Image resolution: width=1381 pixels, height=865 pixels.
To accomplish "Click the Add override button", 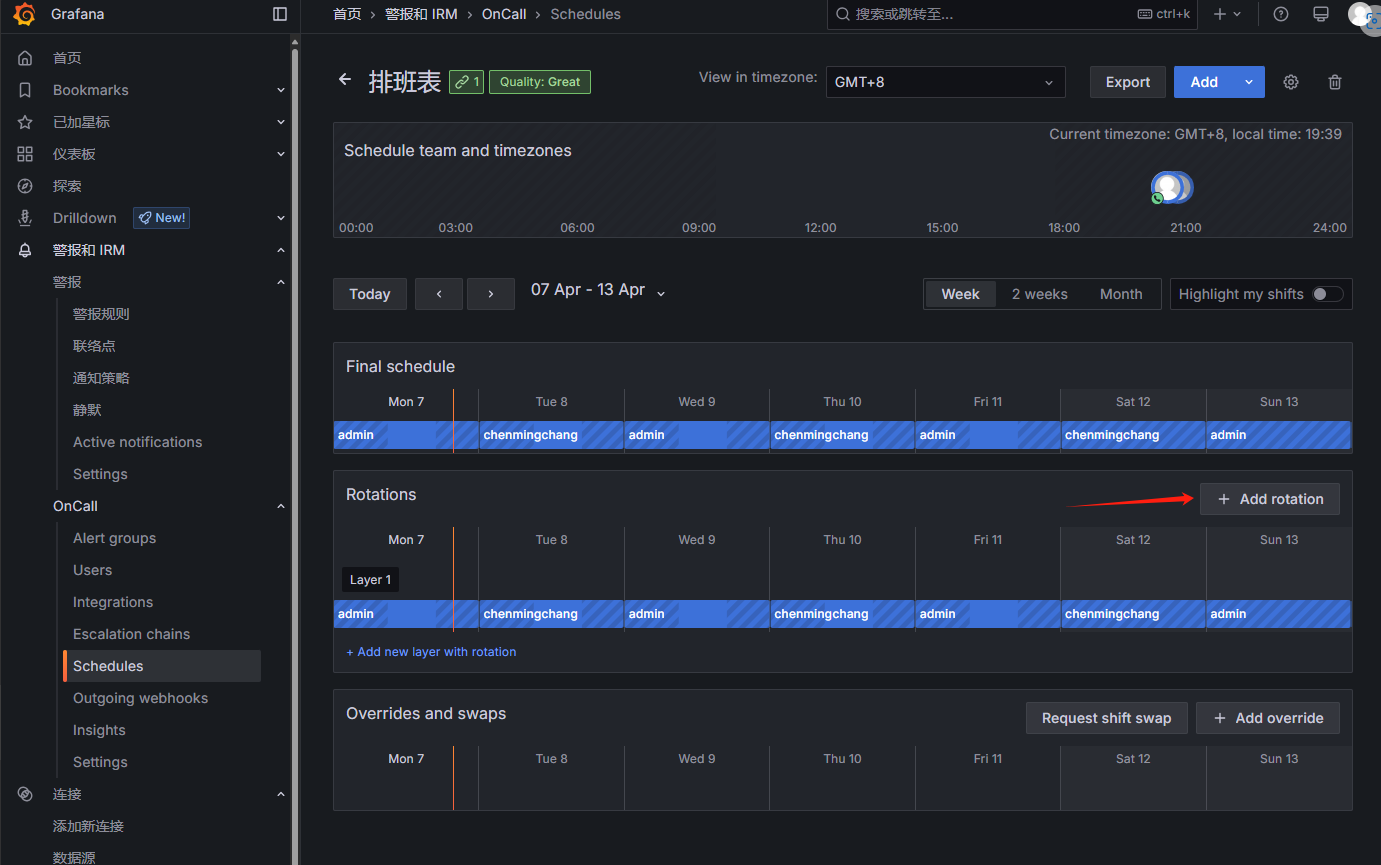I will 1268,718.
